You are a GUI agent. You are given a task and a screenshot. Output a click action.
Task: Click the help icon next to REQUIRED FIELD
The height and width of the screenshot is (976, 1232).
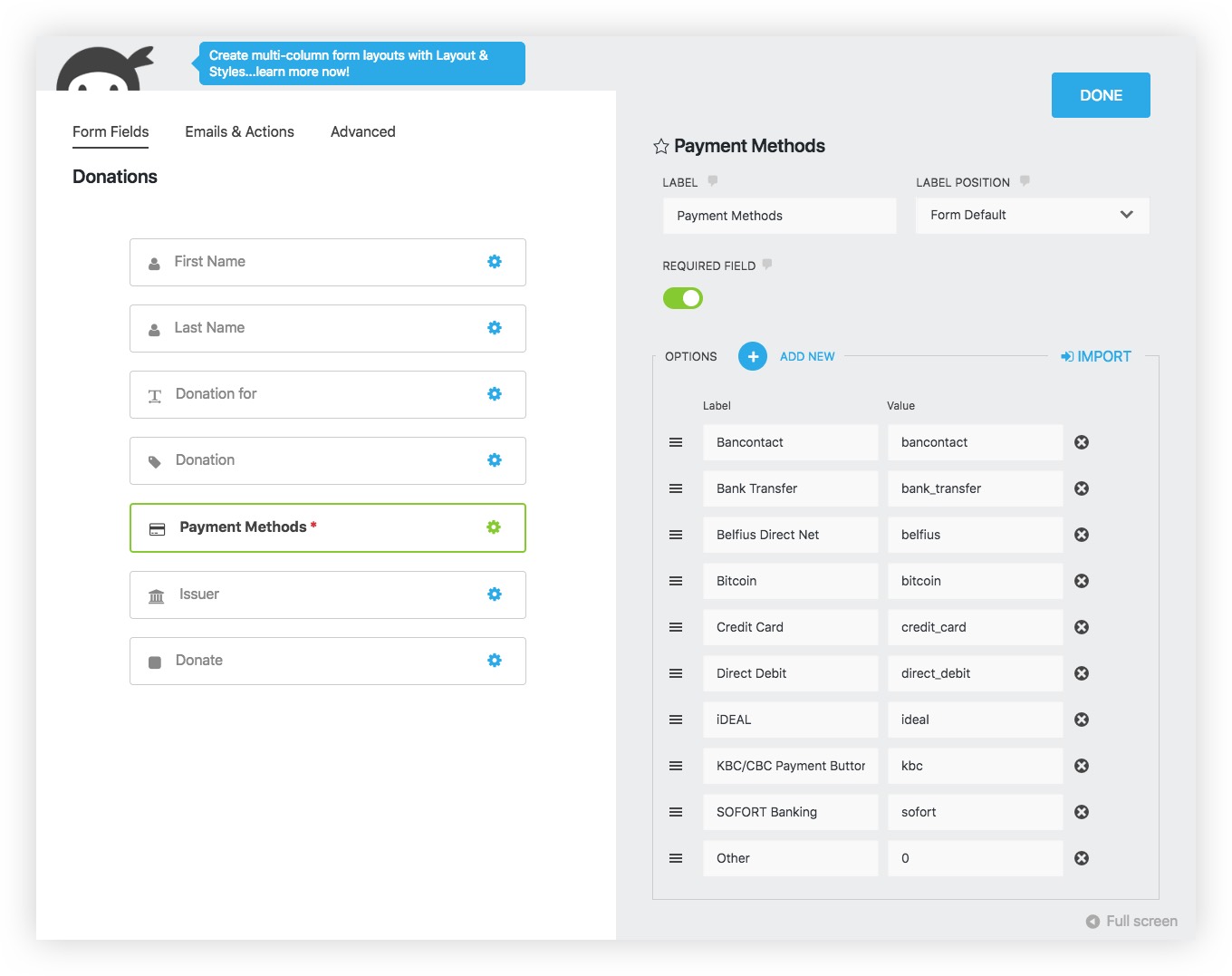pyautogui.click(x=767, y=265)
